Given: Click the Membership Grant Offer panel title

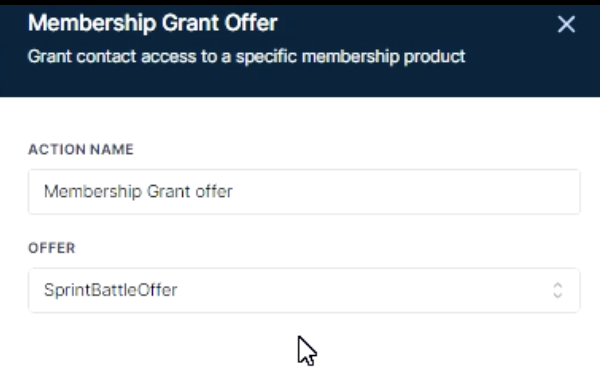Looking at the screenshot, I should point(153,23).
